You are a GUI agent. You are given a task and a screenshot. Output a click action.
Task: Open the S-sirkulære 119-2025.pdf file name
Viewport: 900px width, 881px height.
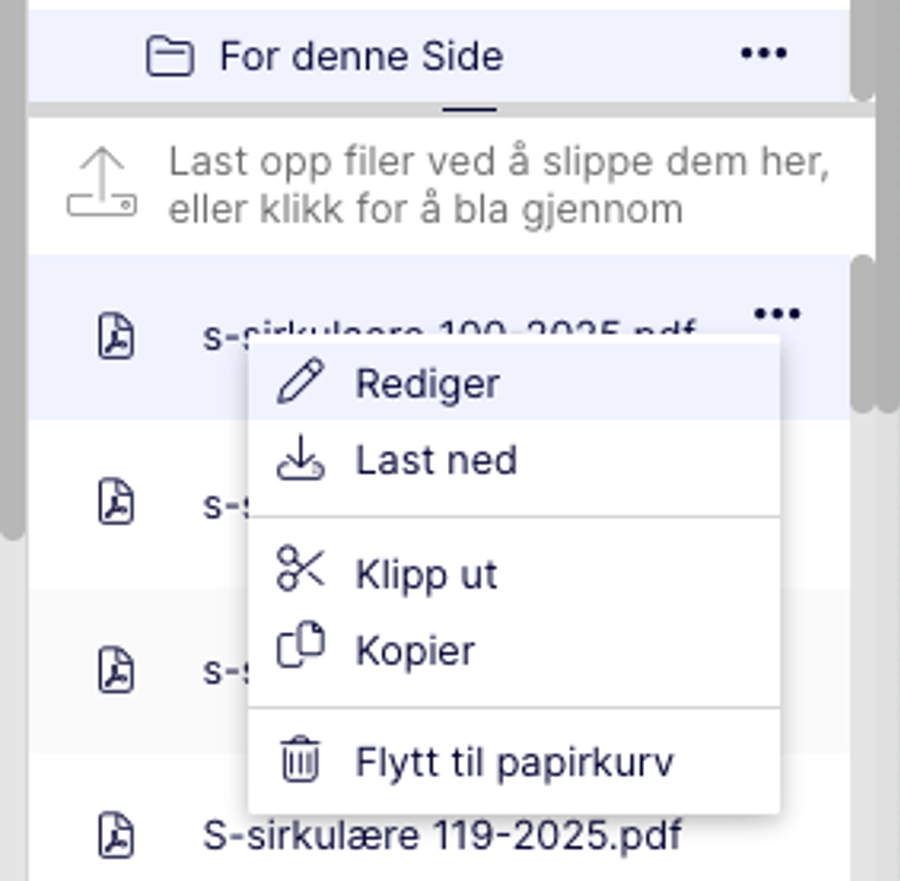[x=442, y=835]
